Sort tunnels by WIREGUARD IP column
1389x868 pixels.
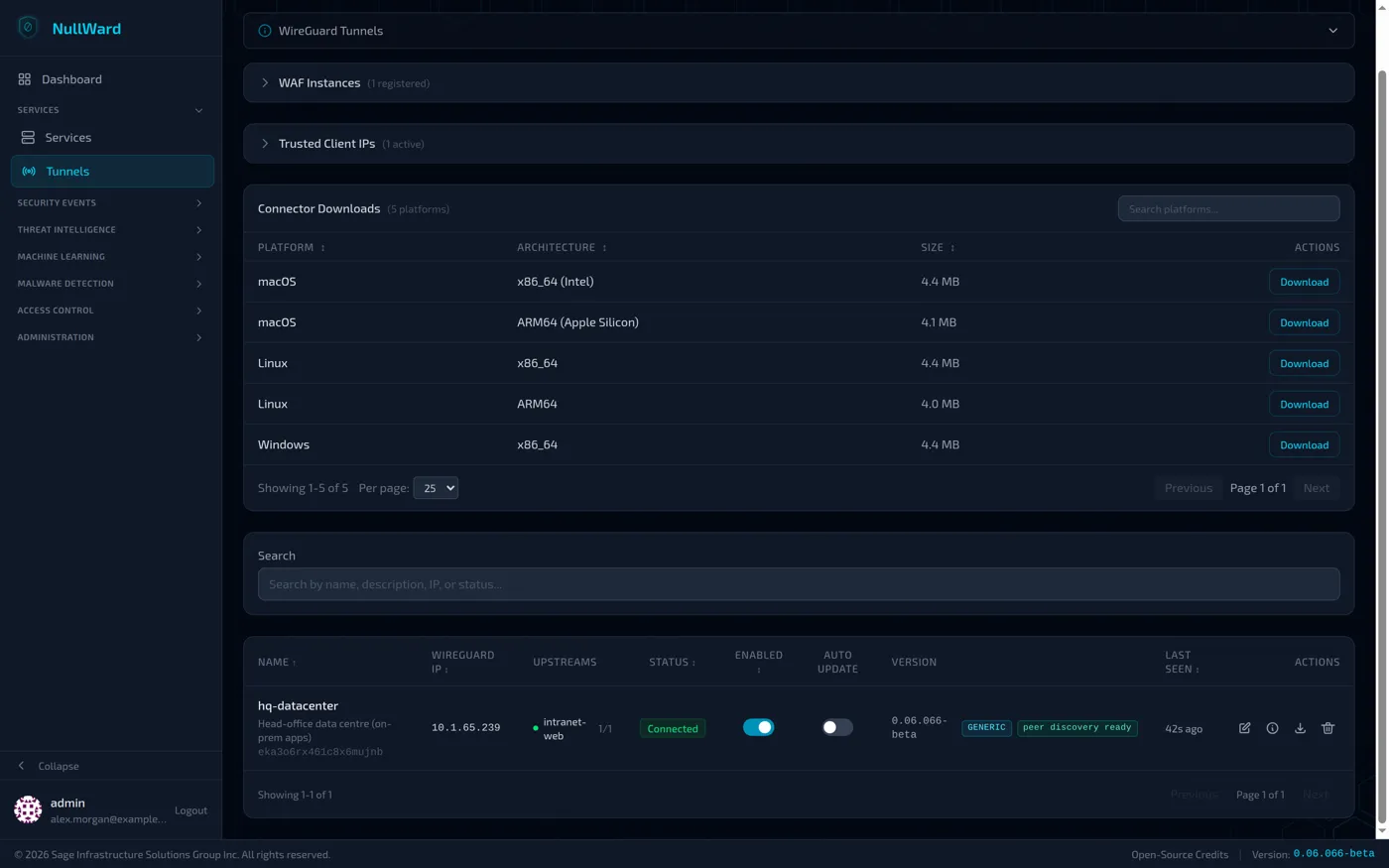point(462,662)
